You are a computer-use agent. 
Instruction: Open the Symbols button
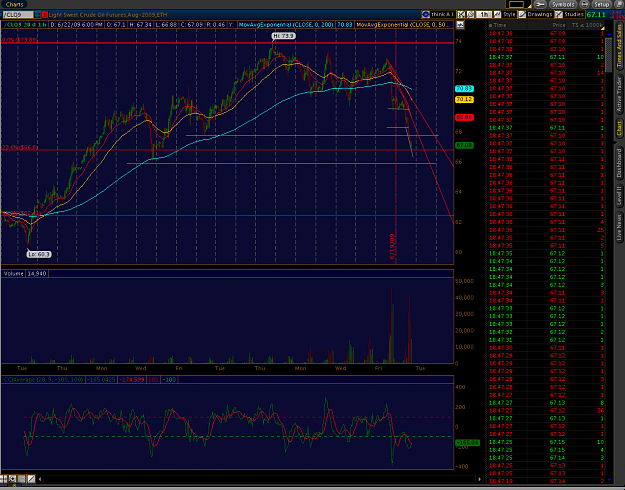[x=563, y=4]
